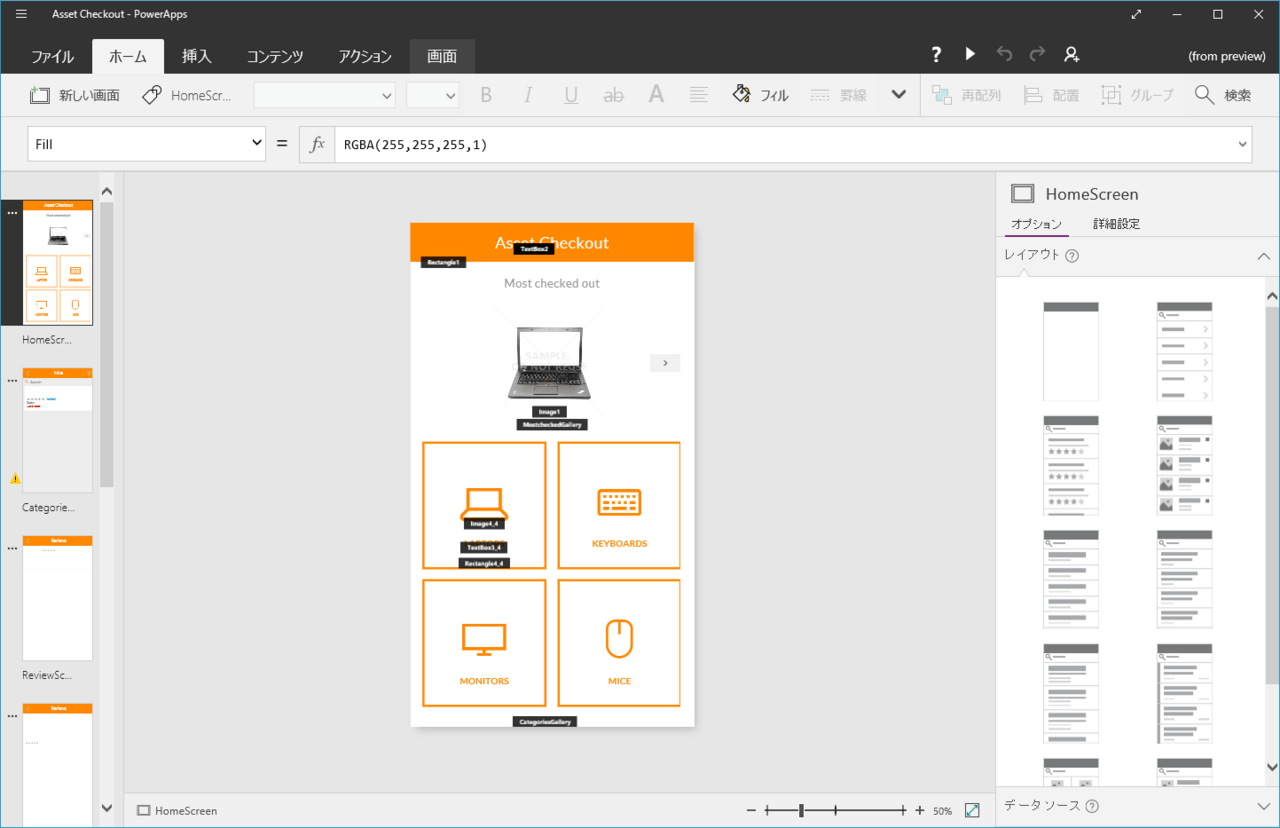
Task: Switch to the 詳細設定 tab
Action: 1116,224
